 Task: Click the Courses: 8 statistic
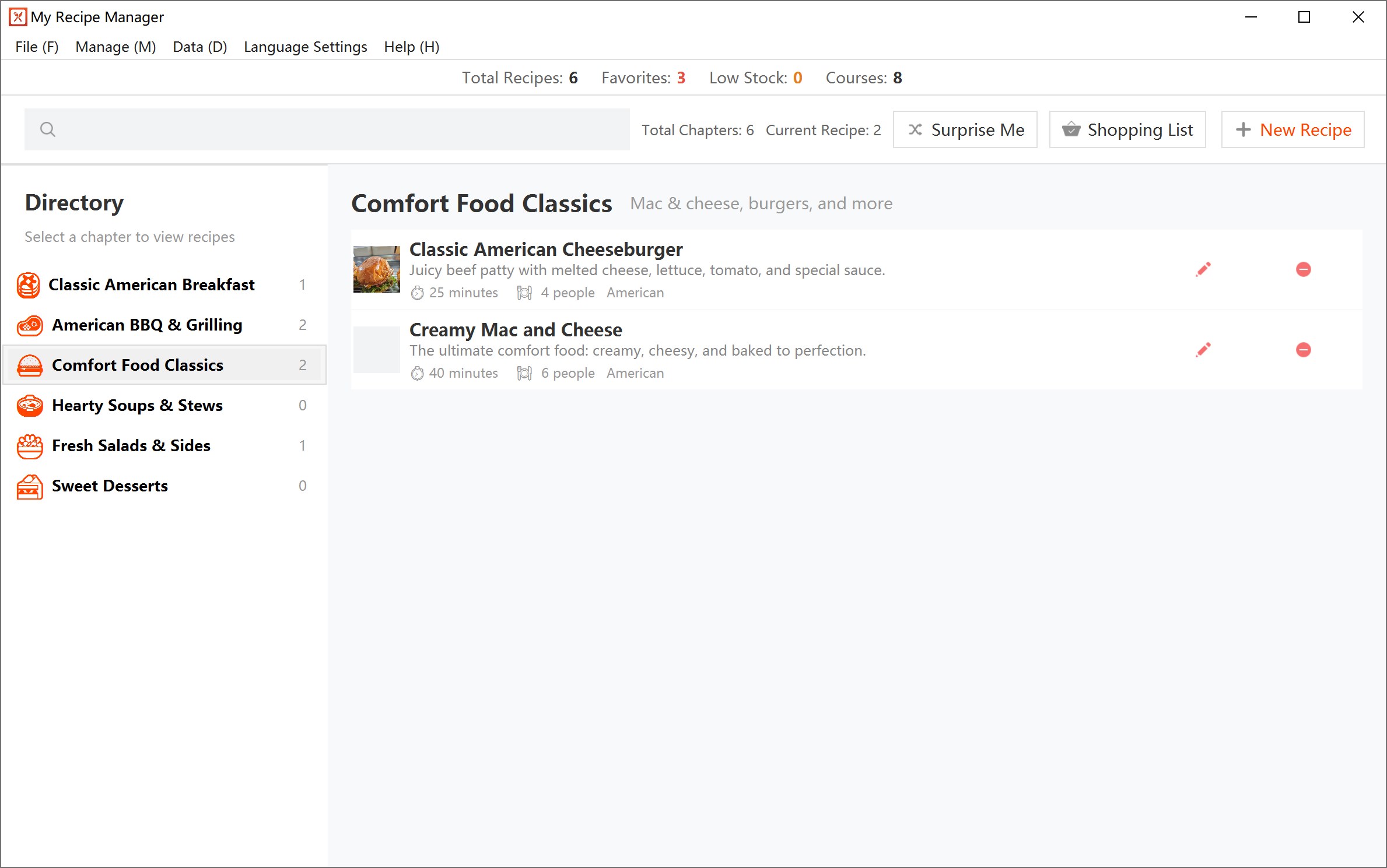(x=864, y=78)
